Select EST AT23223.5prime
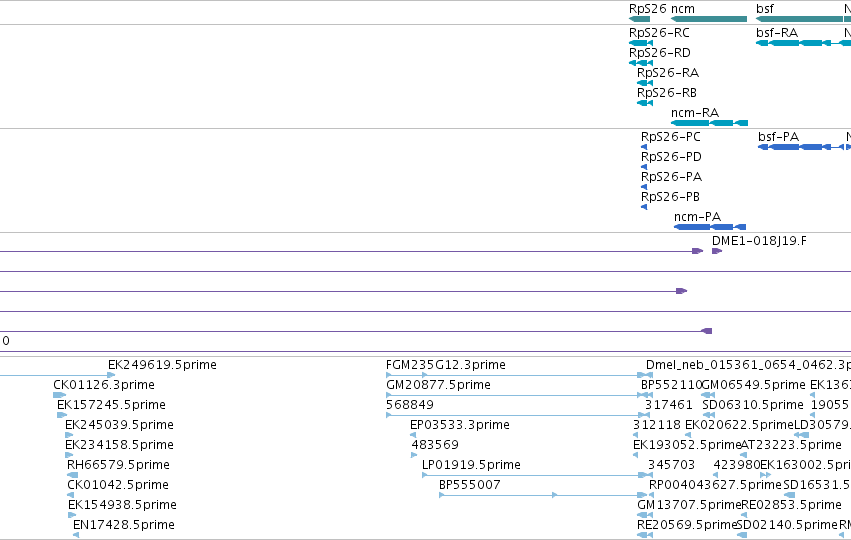 [x=791, y=445]
